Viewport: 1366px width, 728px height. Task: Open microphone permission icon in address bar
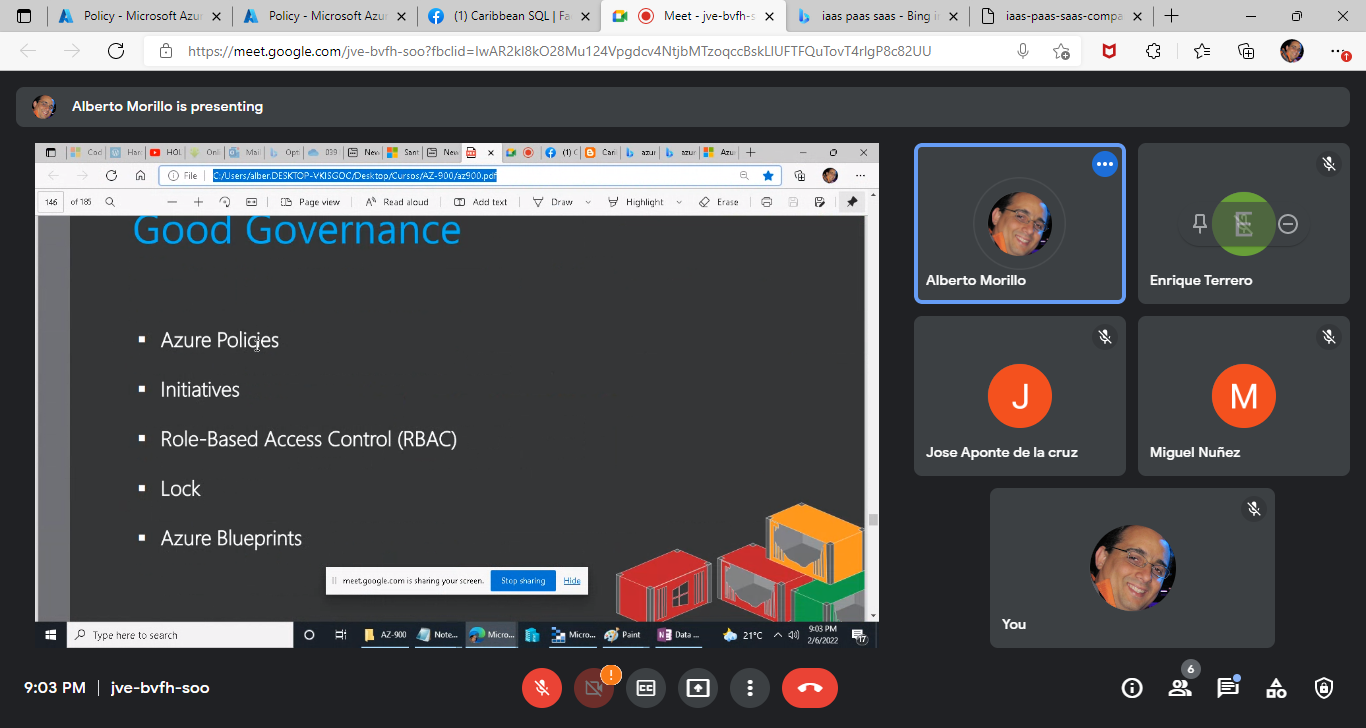point(1022,51)
